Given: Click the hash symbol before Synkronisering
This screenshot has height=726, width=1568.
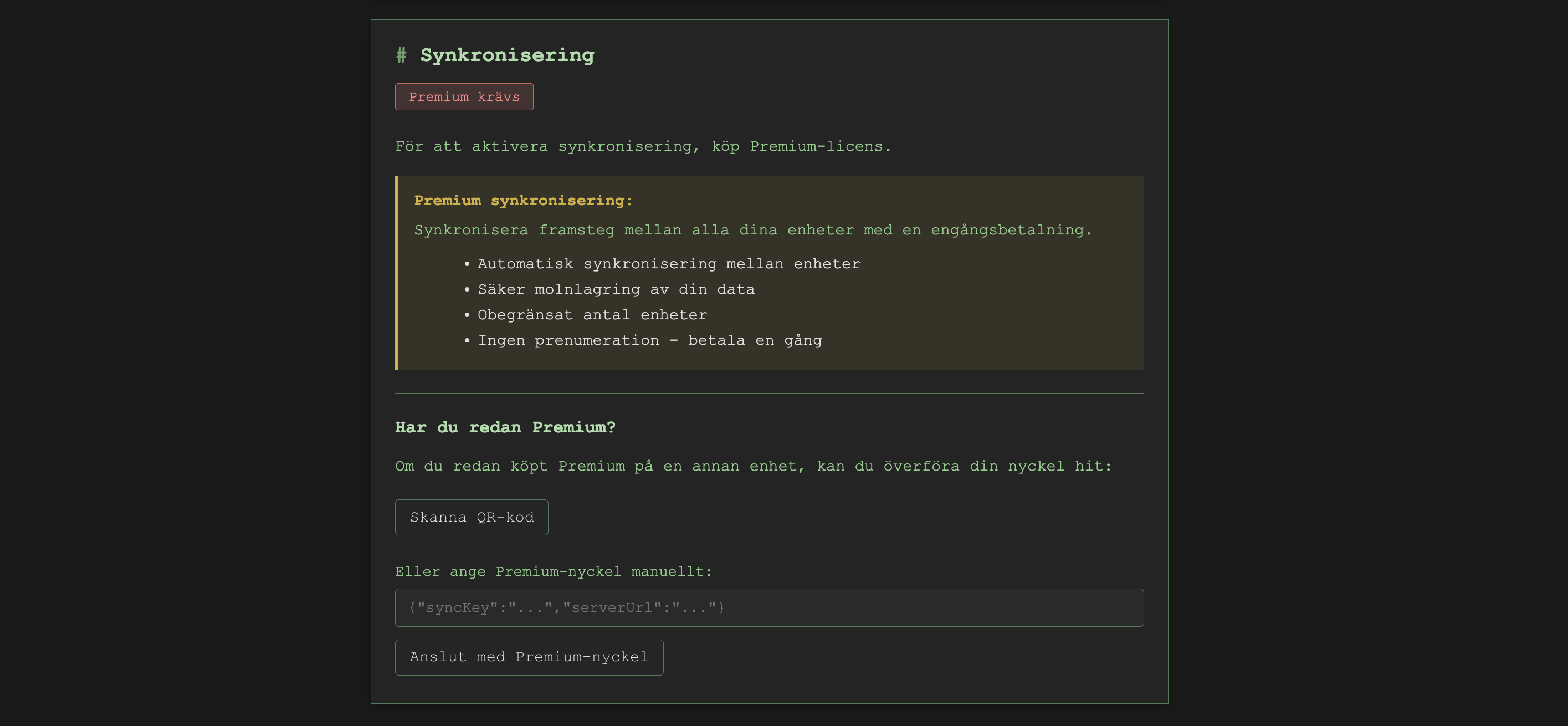Looking at the screenshot, I should point(401,55).
